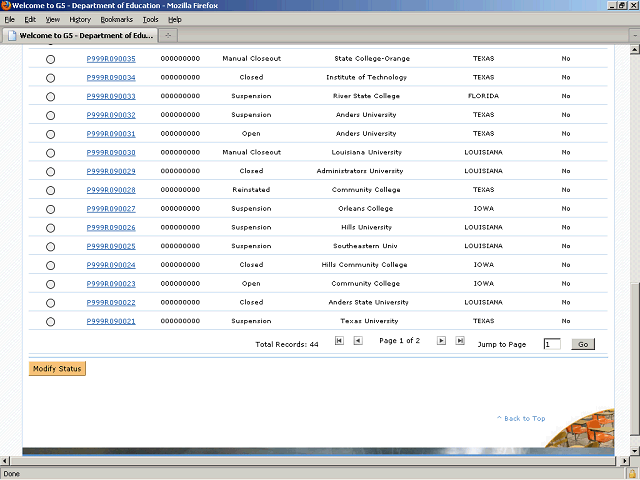Viewport: 640px width, 480px height.
Task: Open the View menu
Action: [x=52, y=20]
